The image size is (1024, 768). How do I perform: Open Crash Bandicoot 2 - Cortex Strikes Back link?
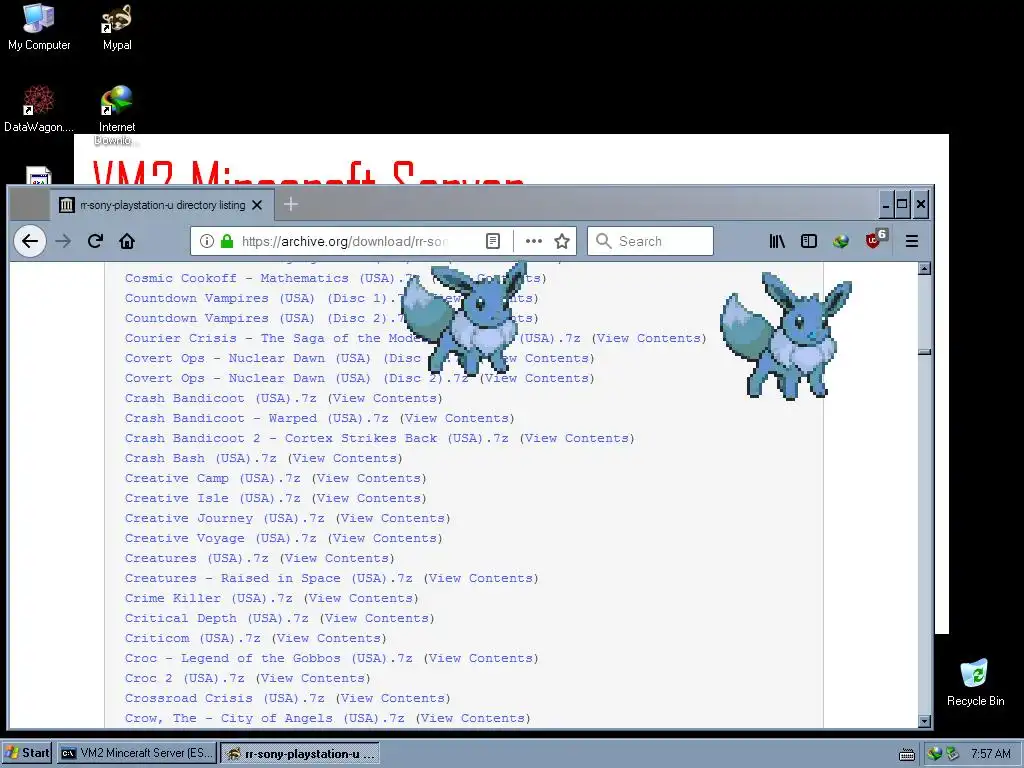point(317,438)
